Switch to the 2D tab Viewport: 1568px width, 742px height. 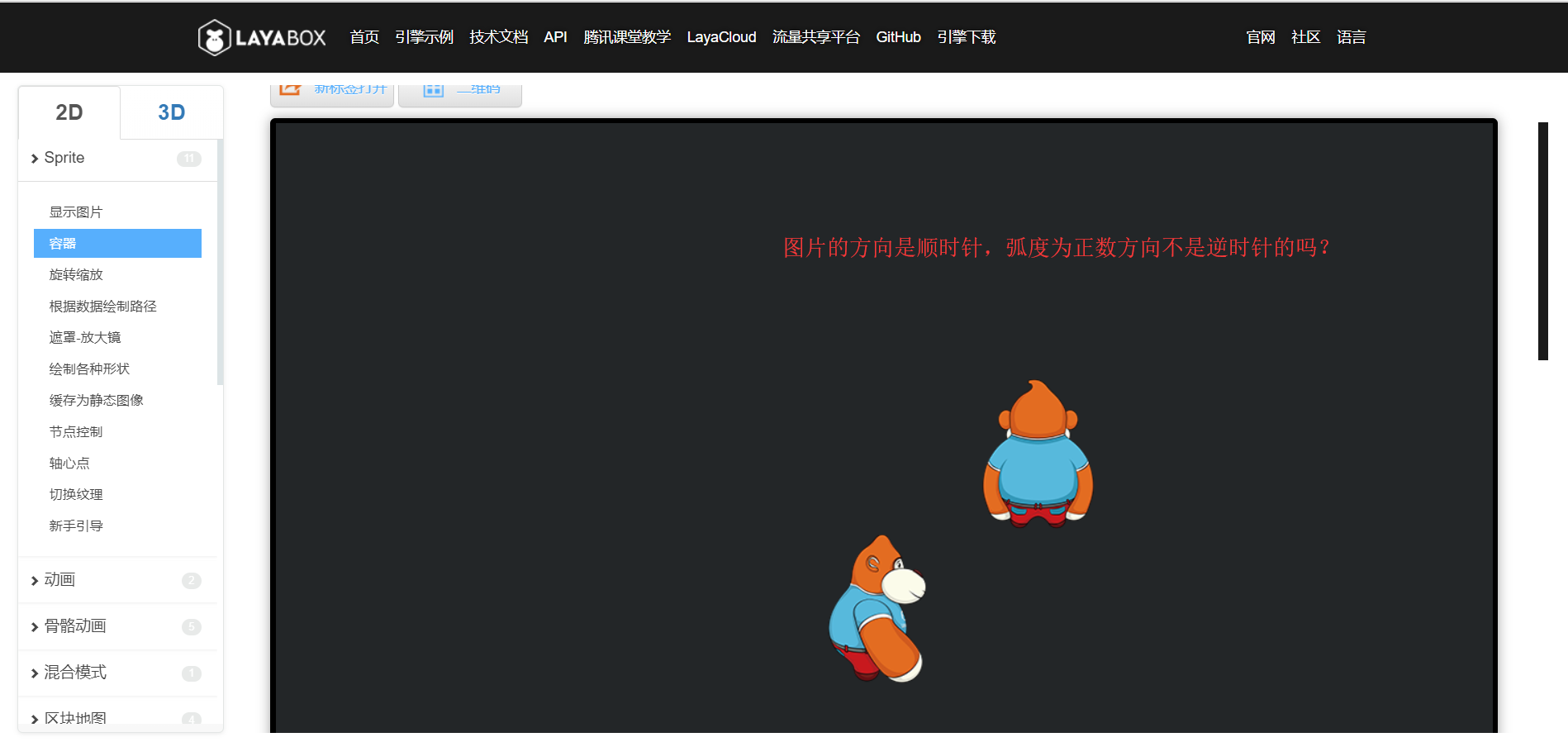(69, 112)
